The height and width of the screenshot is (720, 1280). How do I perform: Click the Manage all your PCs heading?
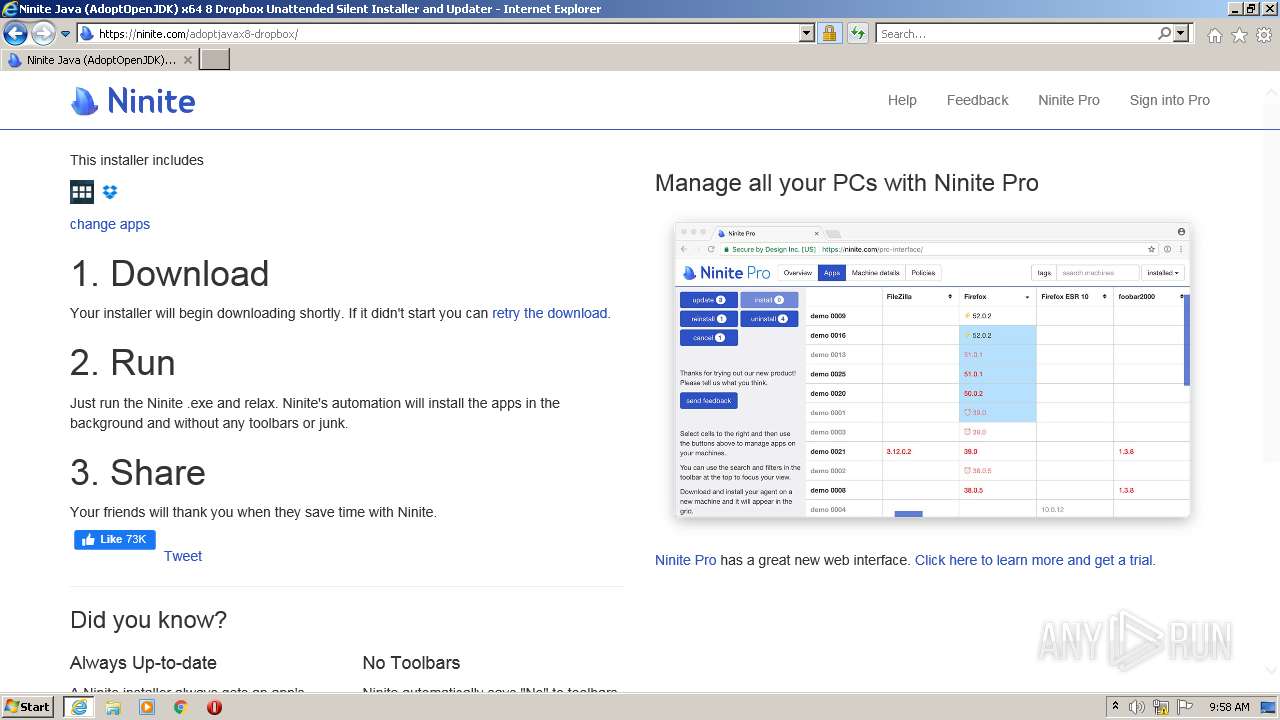click(x=847, y=183)
